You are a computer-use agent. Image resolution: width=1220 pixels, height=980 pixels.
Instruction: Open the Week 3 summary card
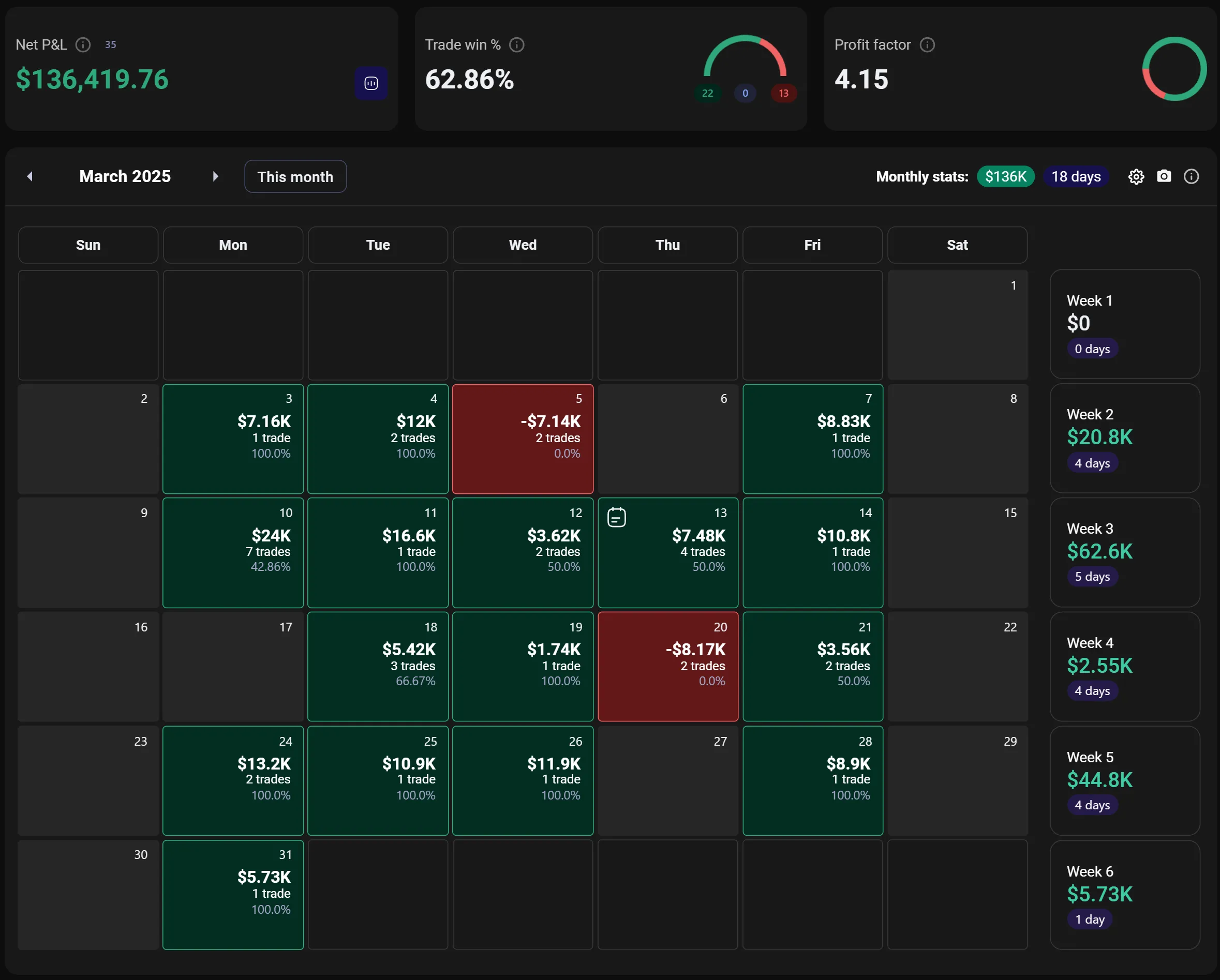click(x=1124, y=552)
